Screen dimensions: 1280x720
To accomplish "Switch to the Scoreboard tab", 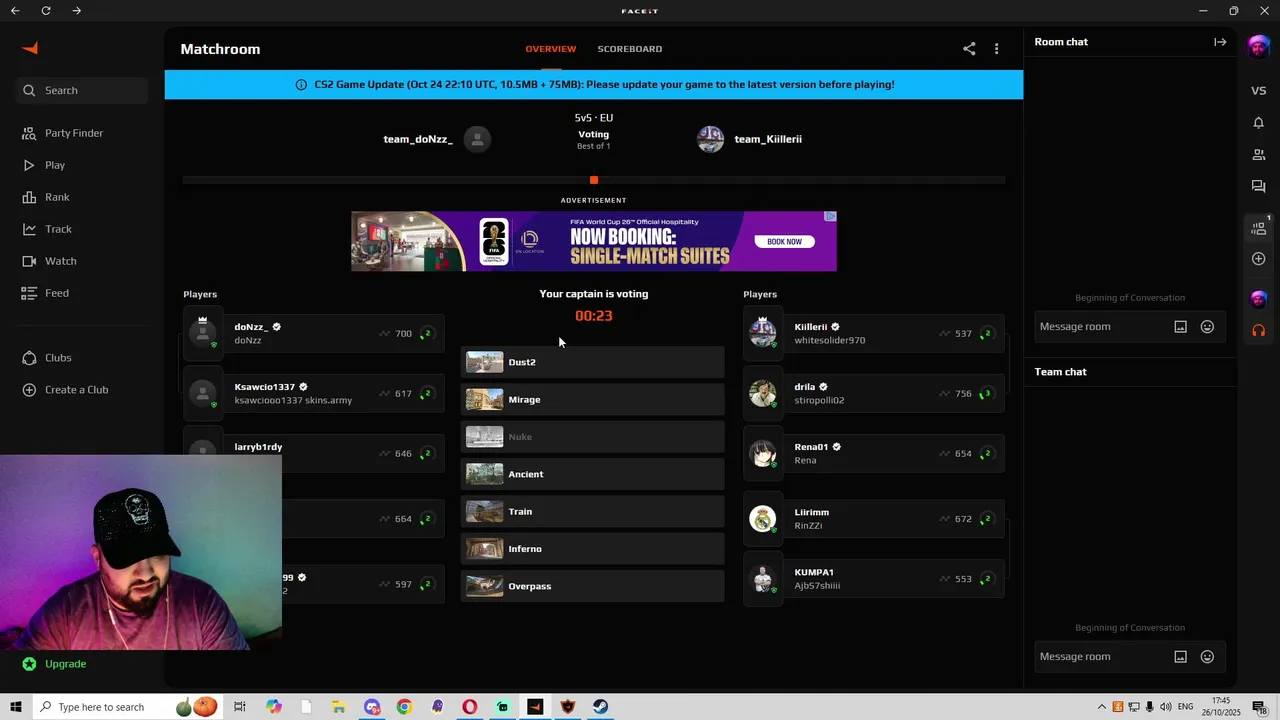I will pos(630,49).
